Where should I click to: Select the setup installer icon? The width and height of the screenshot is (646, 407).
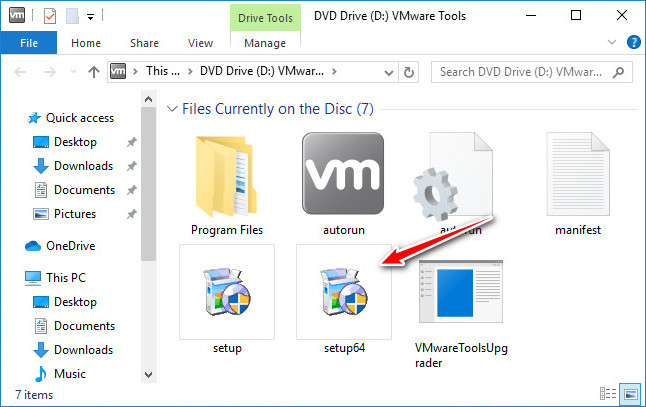click(227, 292)
